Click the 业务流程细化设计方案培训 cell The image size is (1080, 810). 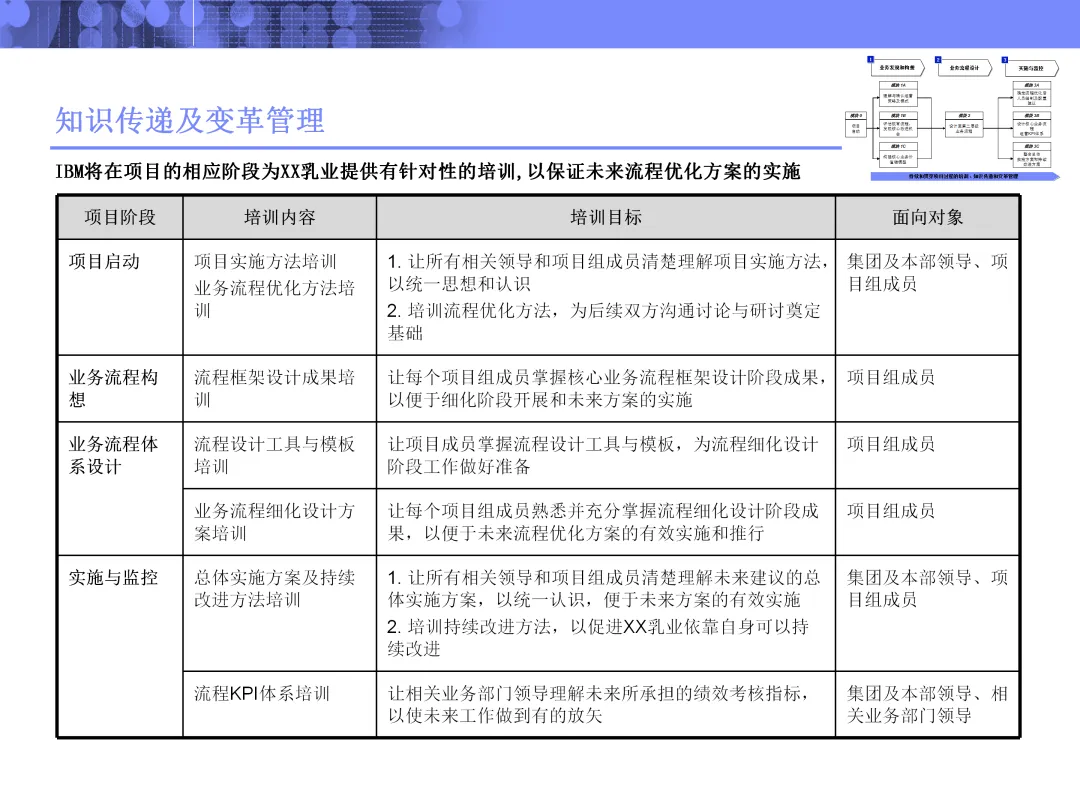(x=280, y=522)
